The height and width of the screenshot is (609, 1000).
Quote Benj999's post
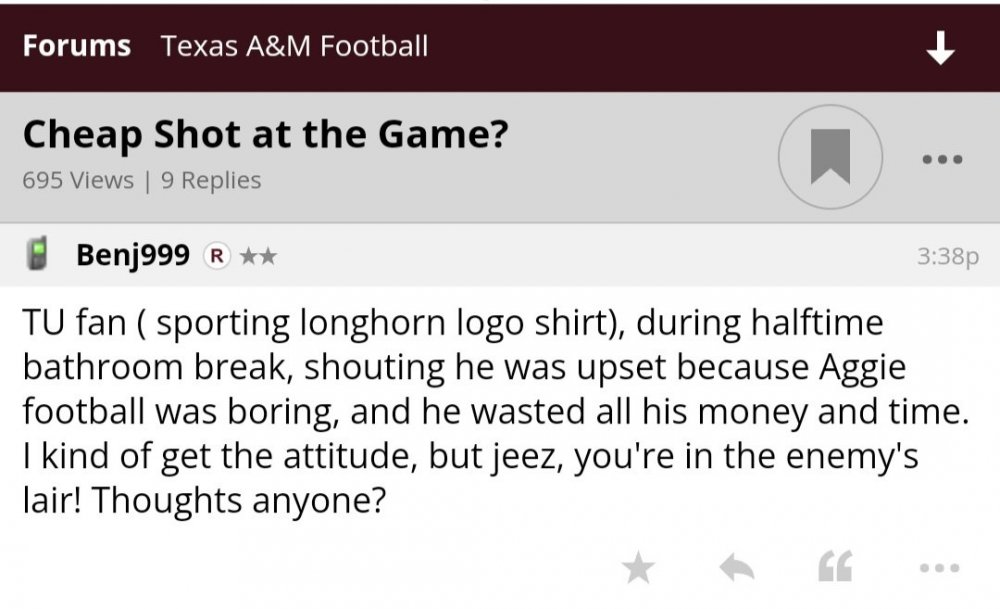pos(835,569)
